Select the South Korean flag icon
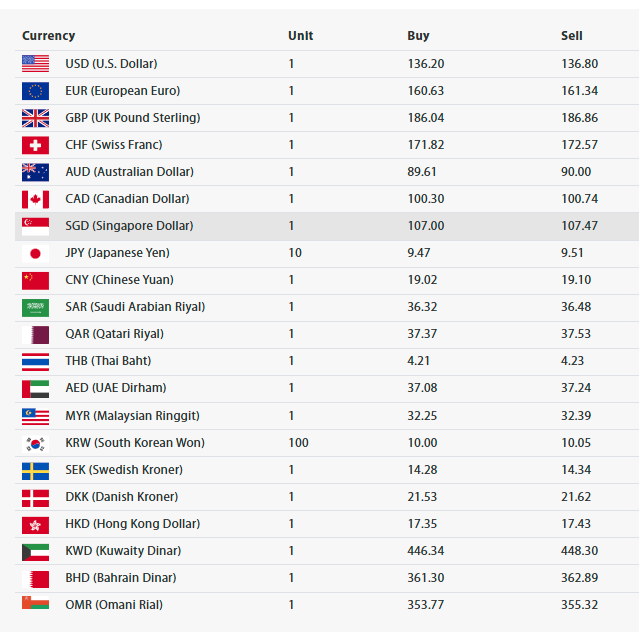The height and width of the screenshot is (632, 639). tap(35, 444)
